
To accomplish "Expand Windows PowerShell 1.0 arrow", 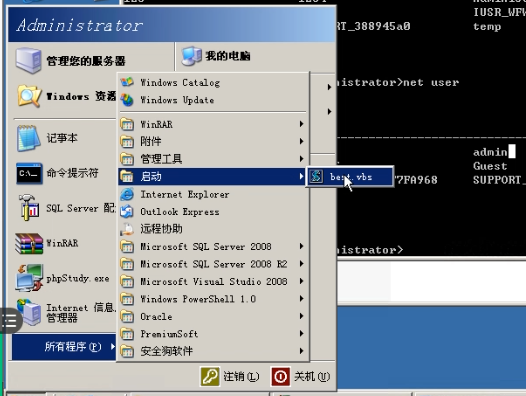I will tap(301, 299).
